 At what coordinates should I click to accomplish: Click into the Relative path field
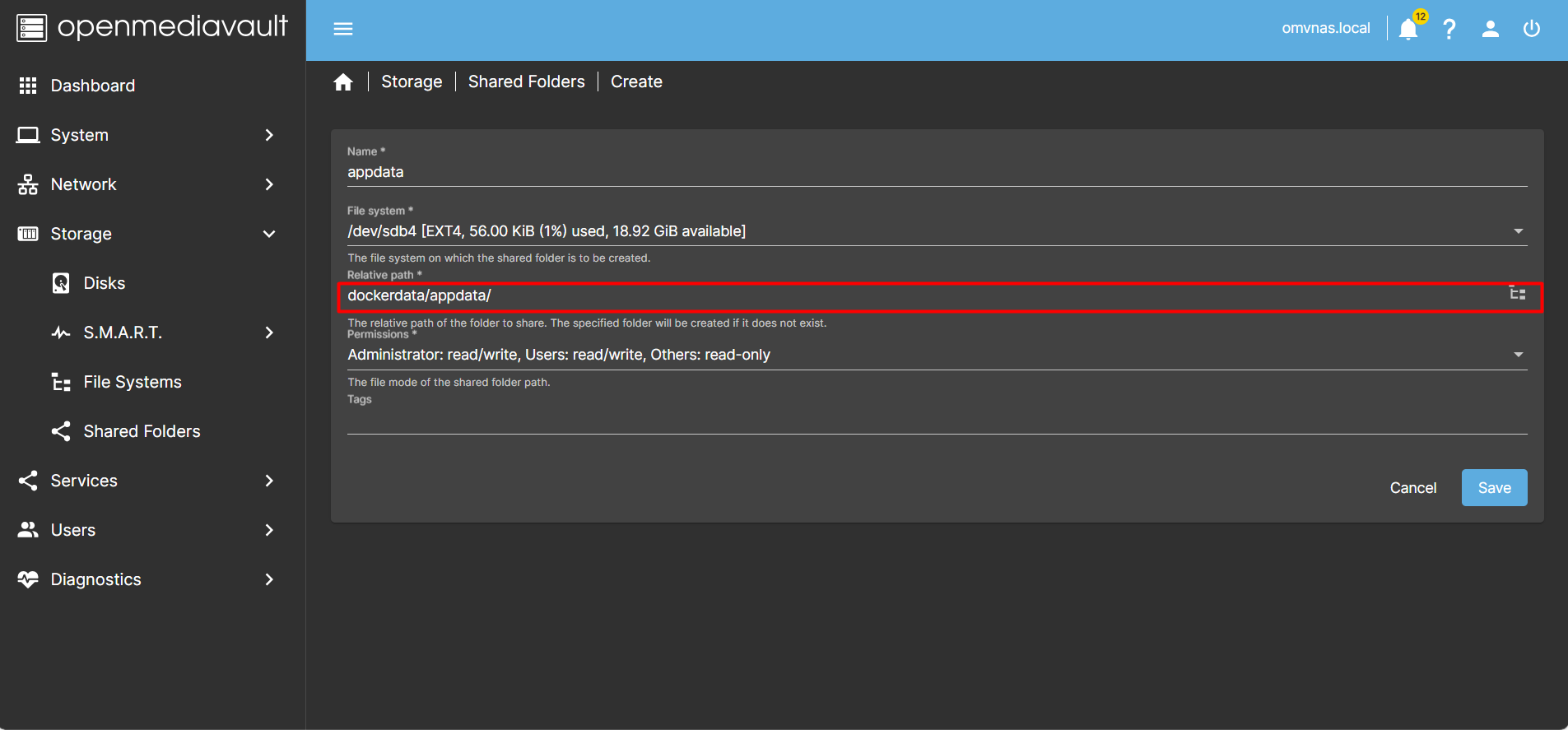pos(925,295)
